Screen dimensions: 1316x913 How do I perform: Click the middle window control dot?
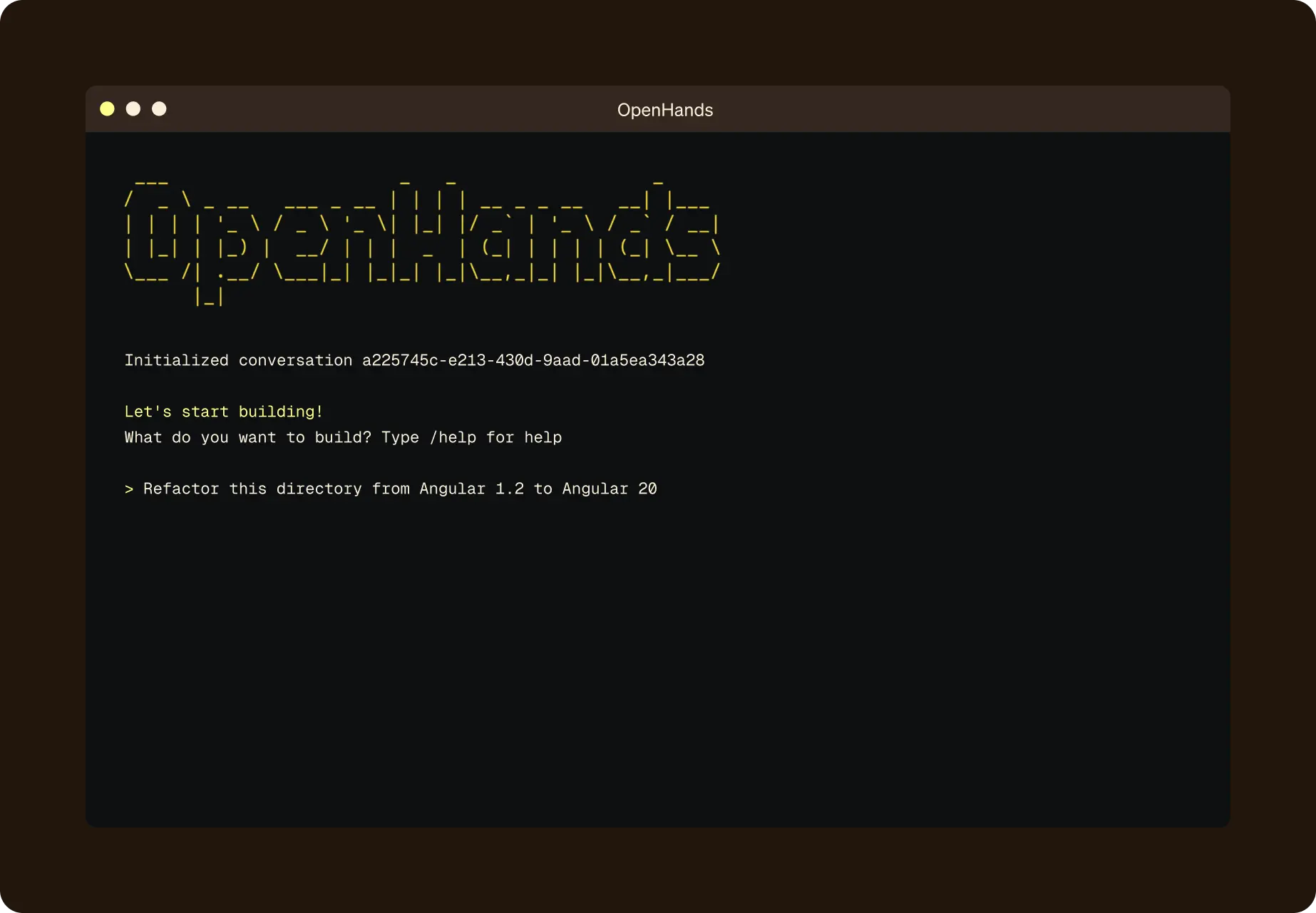(133, 108)
